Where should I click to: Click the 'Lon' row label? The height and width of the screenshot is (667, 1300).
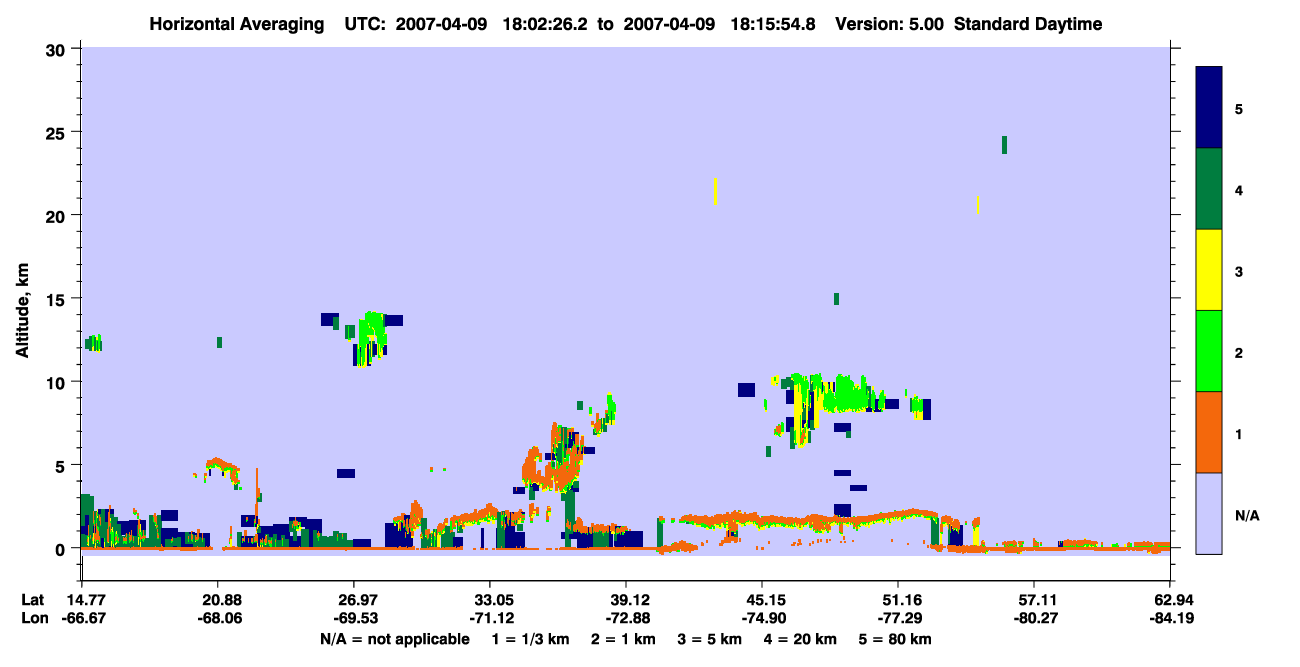[x=33, y=619]
